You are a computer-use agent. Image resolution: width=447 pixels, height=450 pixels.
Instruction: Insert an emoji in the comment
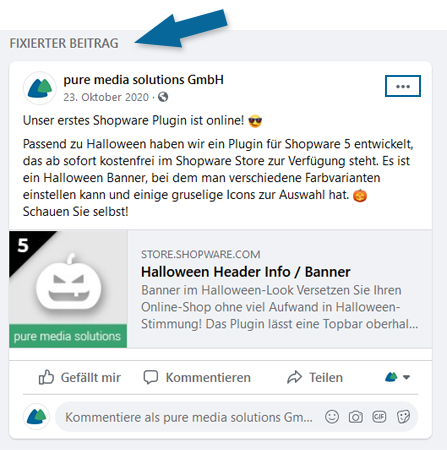point(332,417)
